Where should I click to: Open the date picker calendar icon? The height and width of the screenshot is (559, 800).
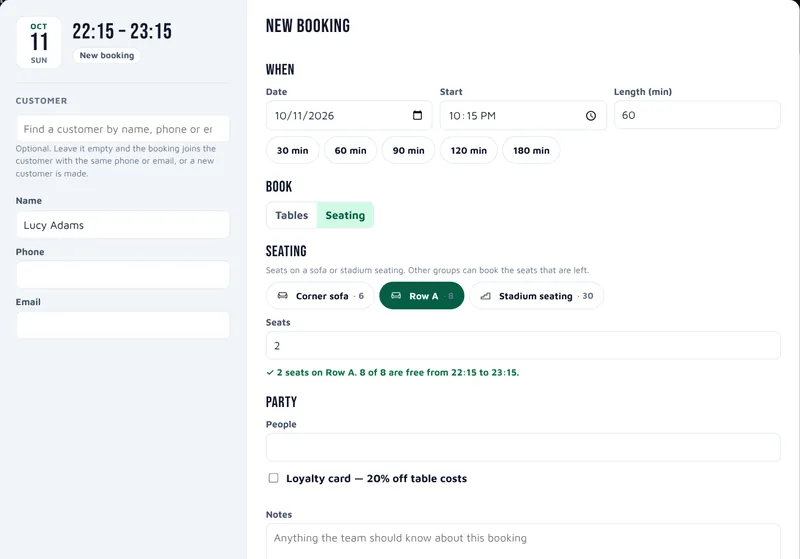pyautogui.click(x=417, y=115)
